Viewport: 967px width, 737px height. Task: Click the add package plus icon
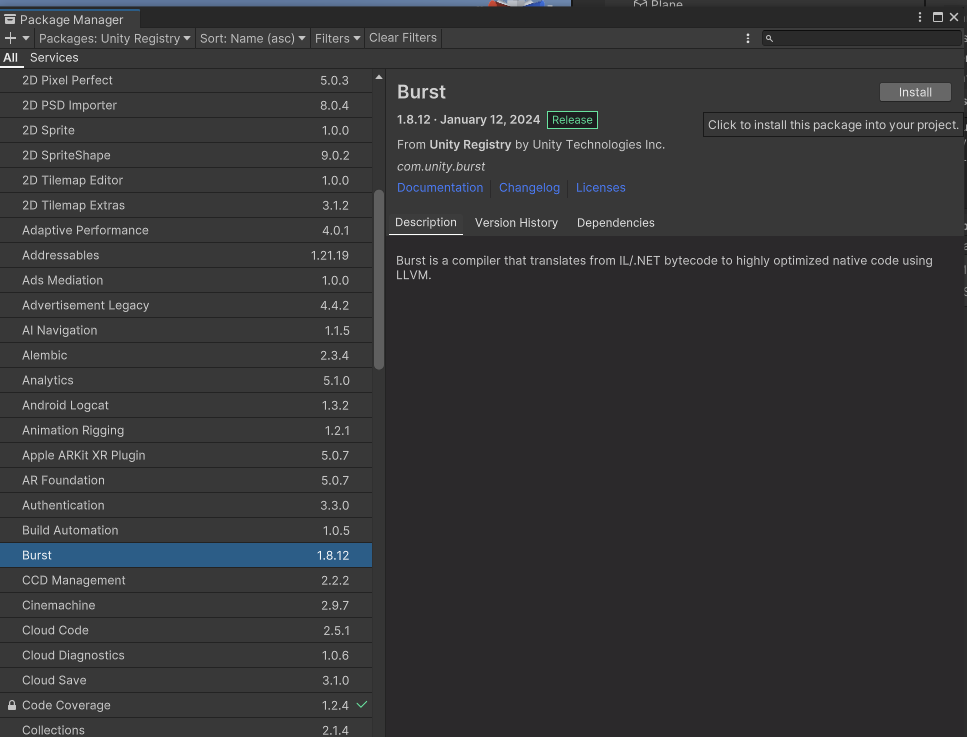[8, 37]
